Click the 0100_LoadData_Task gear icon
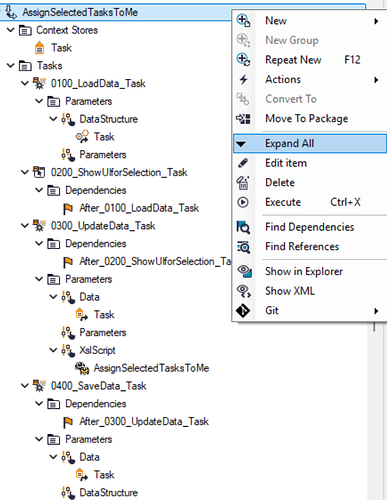The width and height of the screenshot is (387, 500). tap(39, 83)
